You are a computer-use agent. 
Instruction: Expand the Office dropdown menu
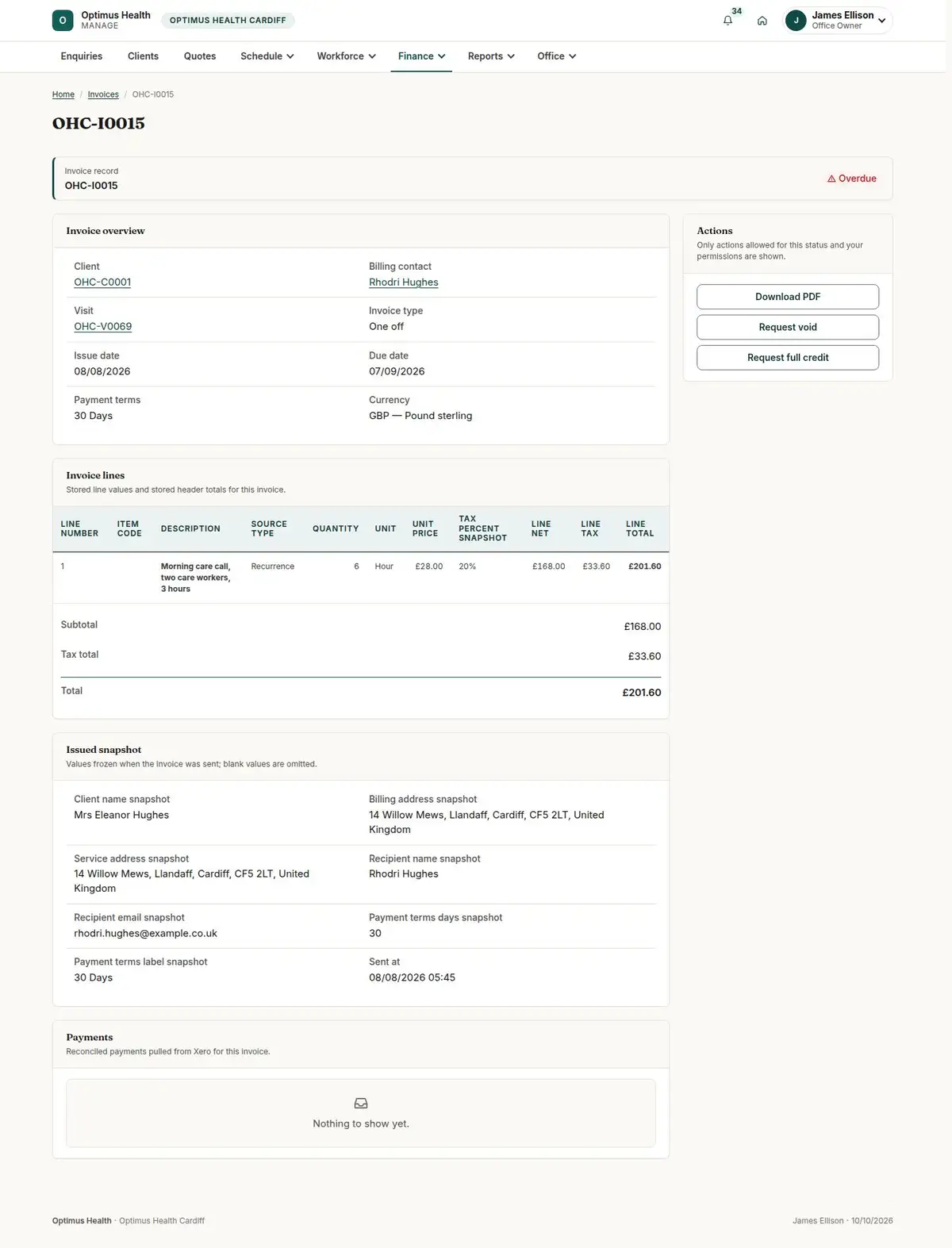[x=556, y=56]
